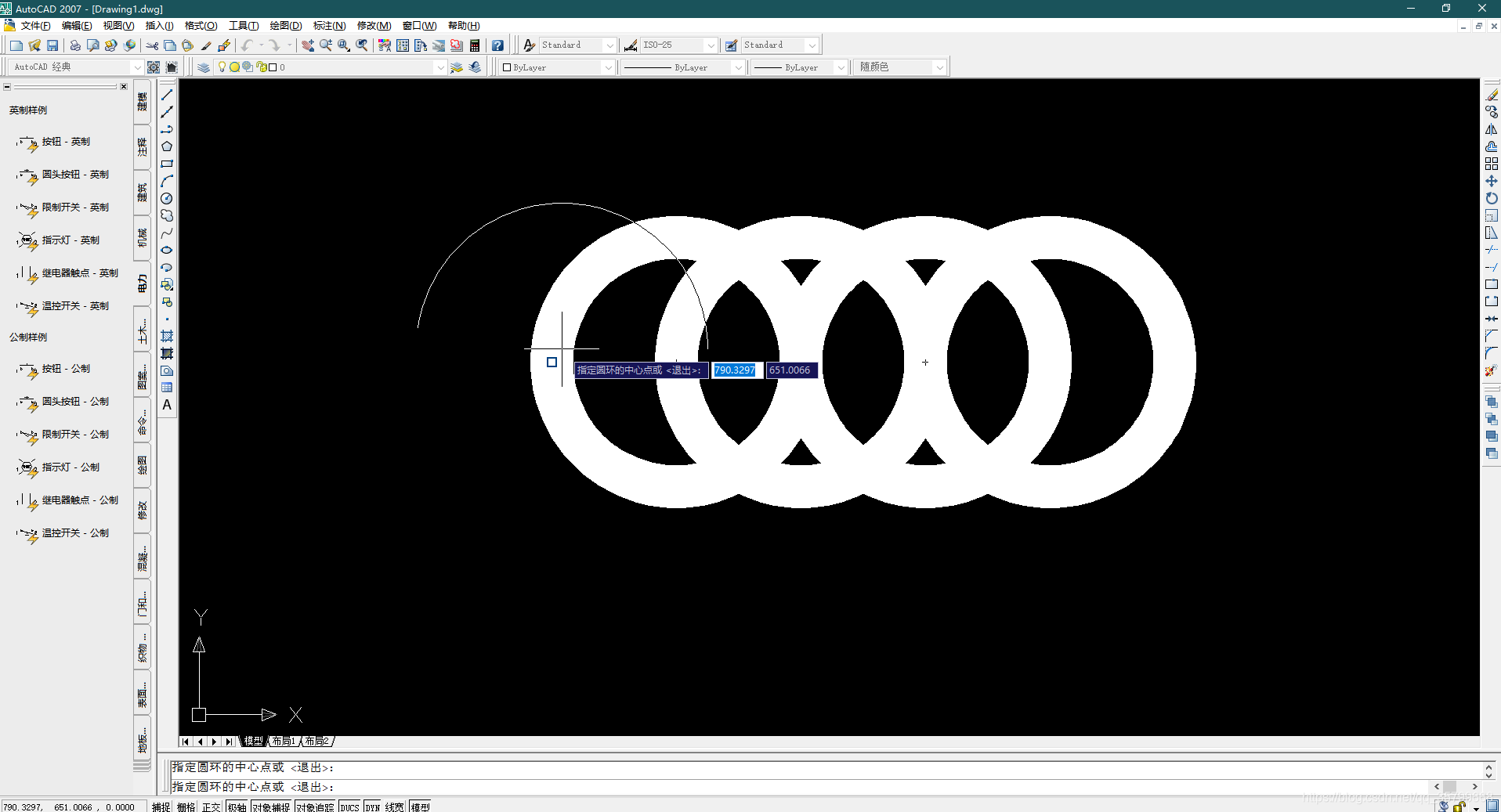The width and height of the screenshot is (1501, 812).
Task: Close the tool palette with X button
Action: coord(124,86)
